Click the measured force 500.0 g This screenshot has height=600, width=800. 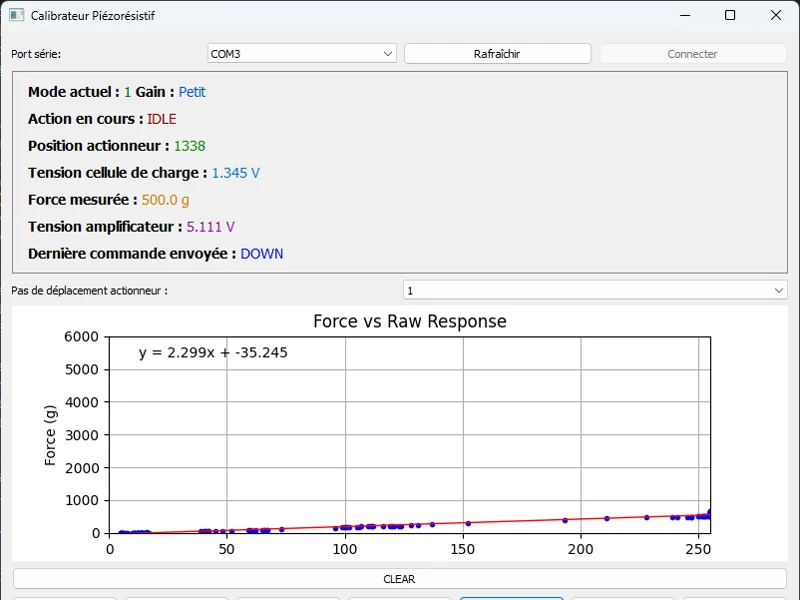pos(165,200)
